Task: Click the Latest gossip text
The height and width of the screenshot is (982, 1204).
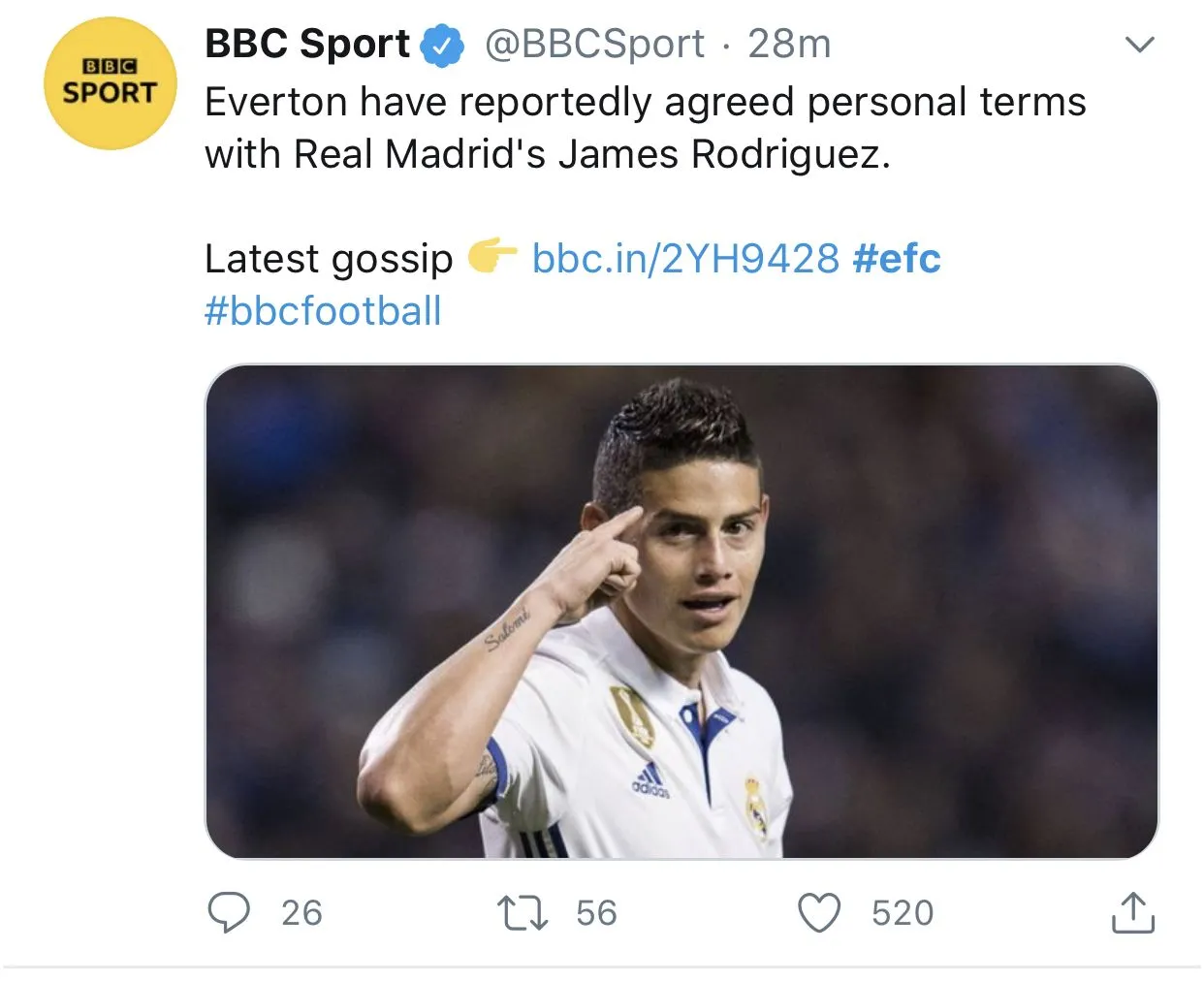Action: point(329,259)
